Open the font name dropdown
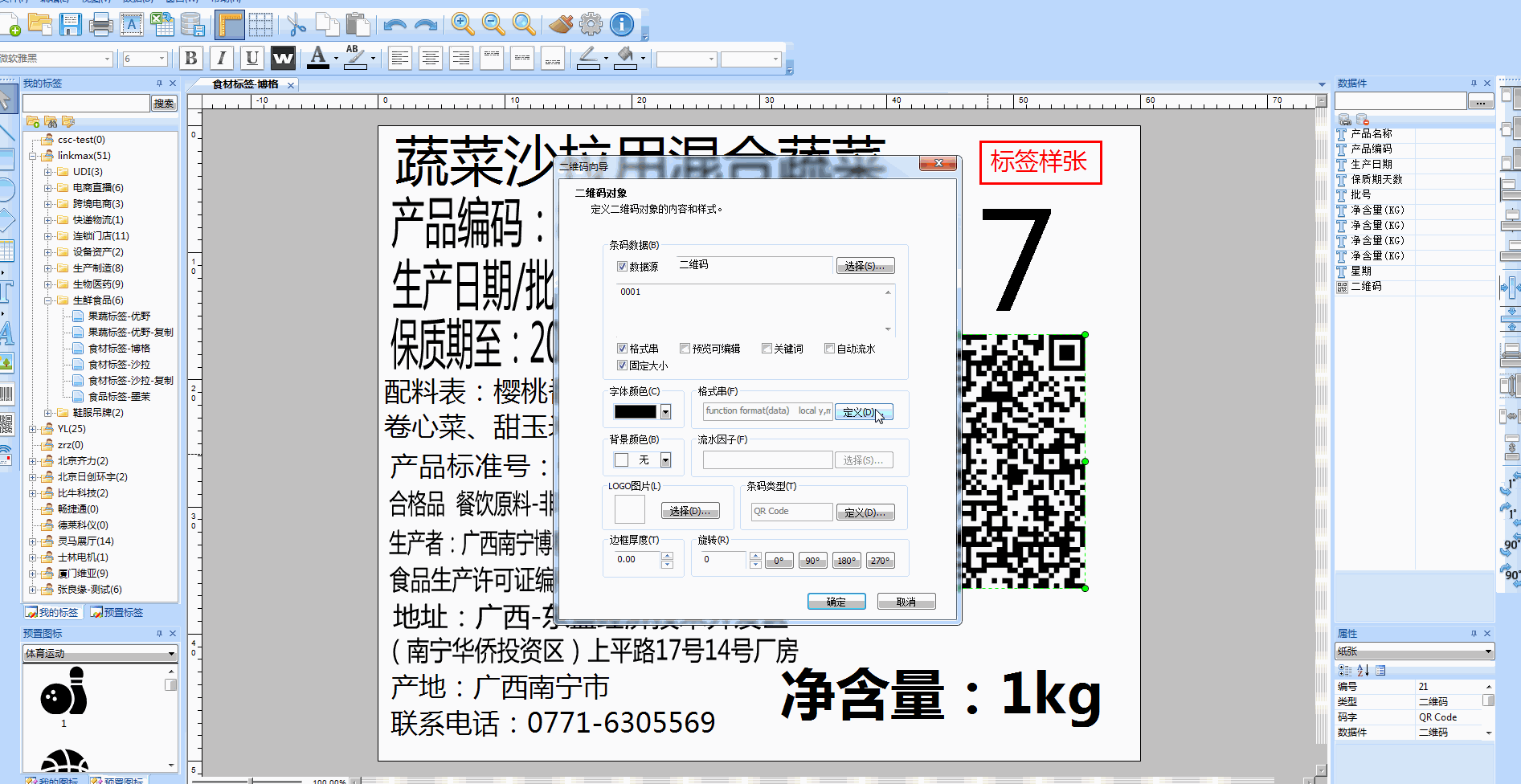The width and height of the screenshot is (1521, 784). point(107,59)
